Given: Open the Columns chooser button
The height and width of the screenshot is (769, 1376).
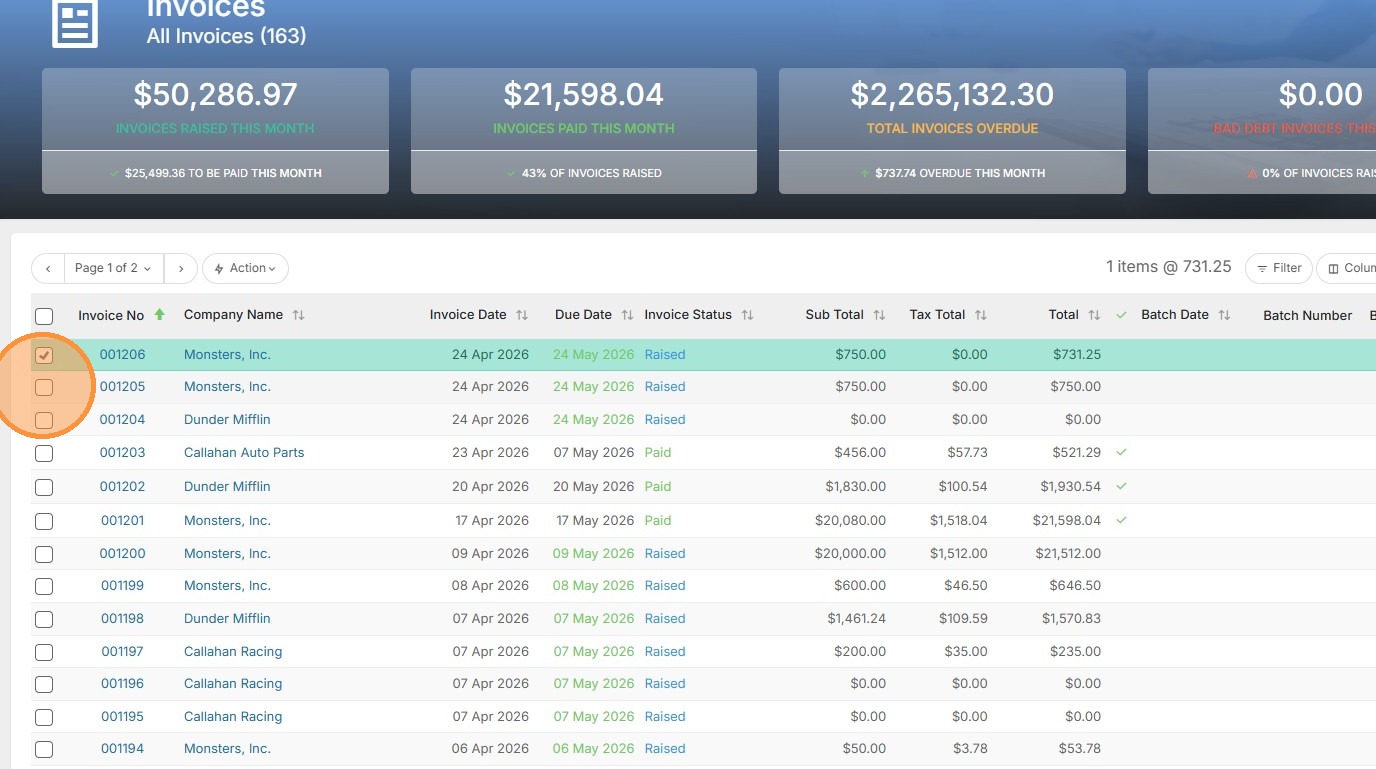Looking at the screenshot, I should tap(1348, 268).
